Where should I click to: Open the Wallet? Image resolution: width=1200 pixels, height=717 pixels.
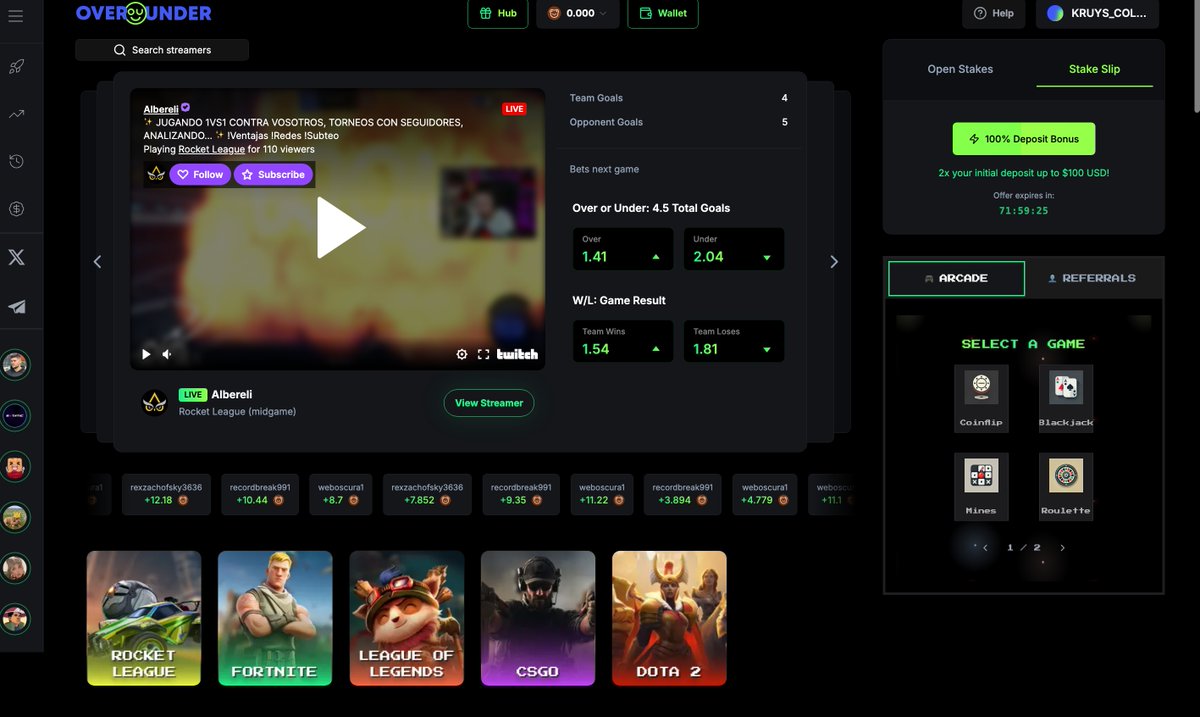tap(663, 13)
